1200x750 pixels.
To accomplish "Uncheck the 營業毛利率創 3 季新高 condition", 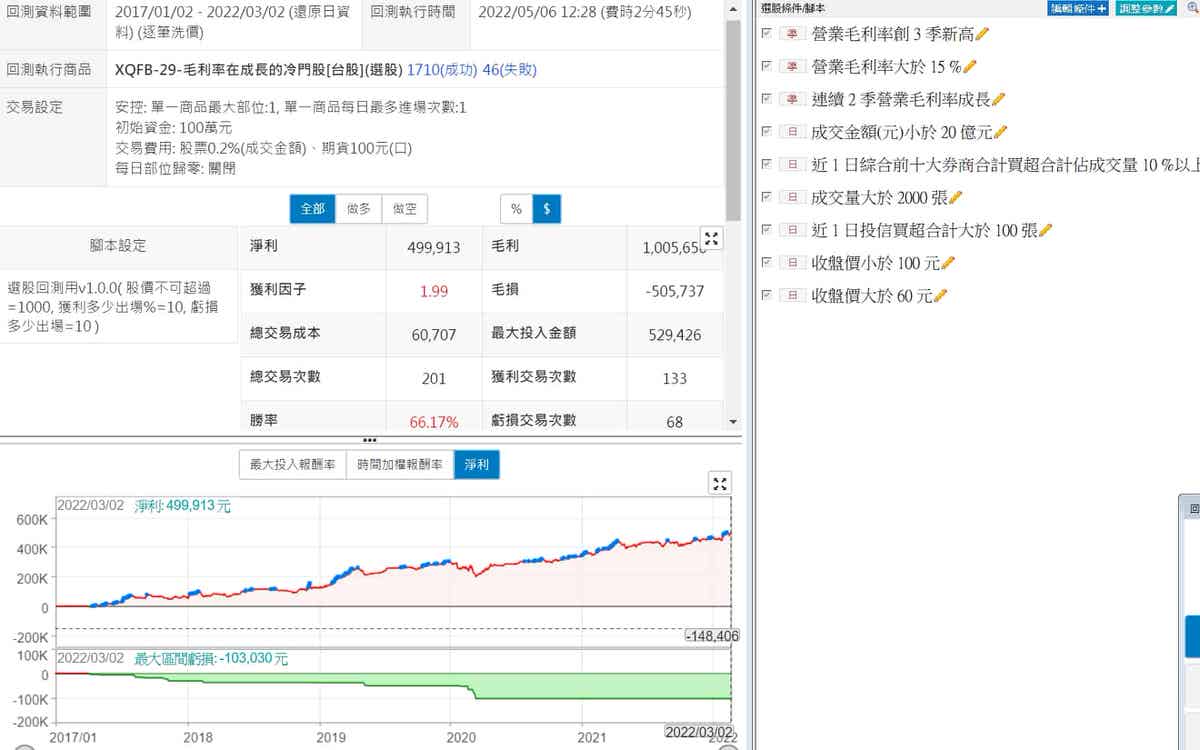I will 766,33.
